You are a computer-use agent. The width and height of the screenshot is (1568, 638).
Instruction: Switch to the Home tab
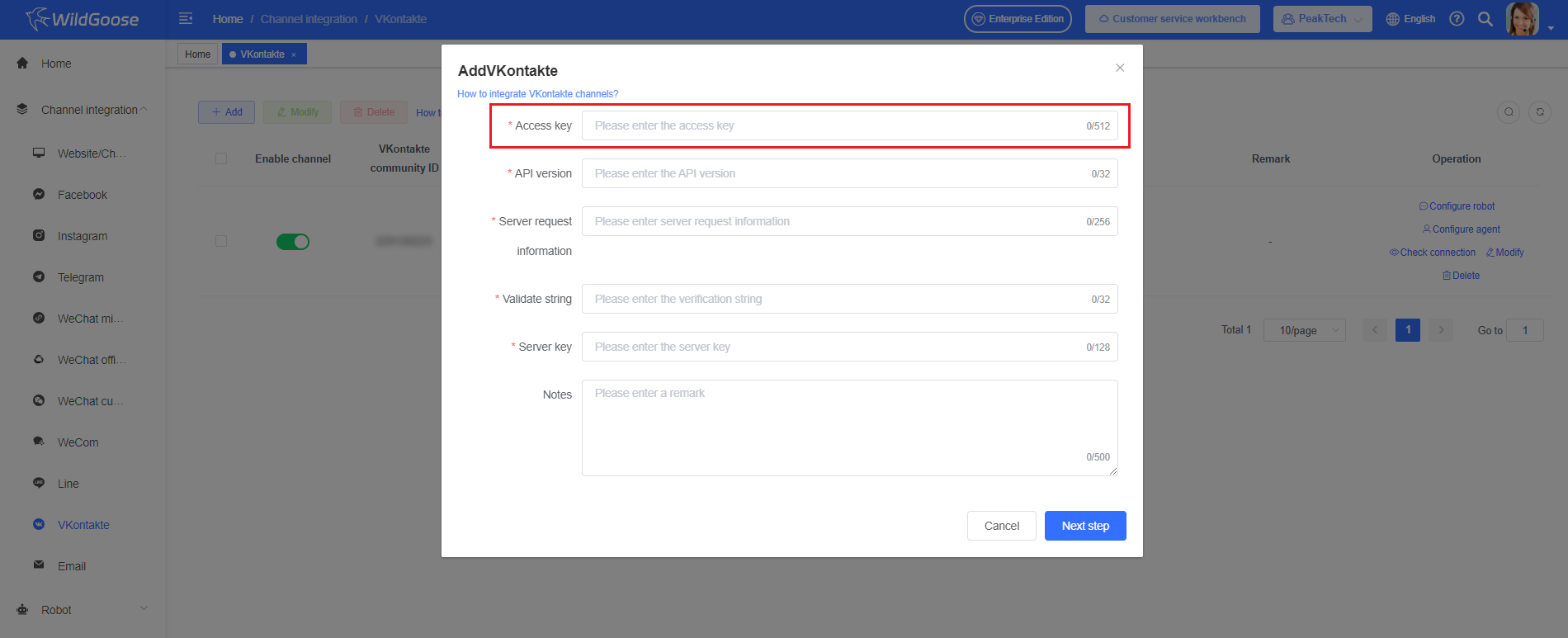click(x=198, y=54)
